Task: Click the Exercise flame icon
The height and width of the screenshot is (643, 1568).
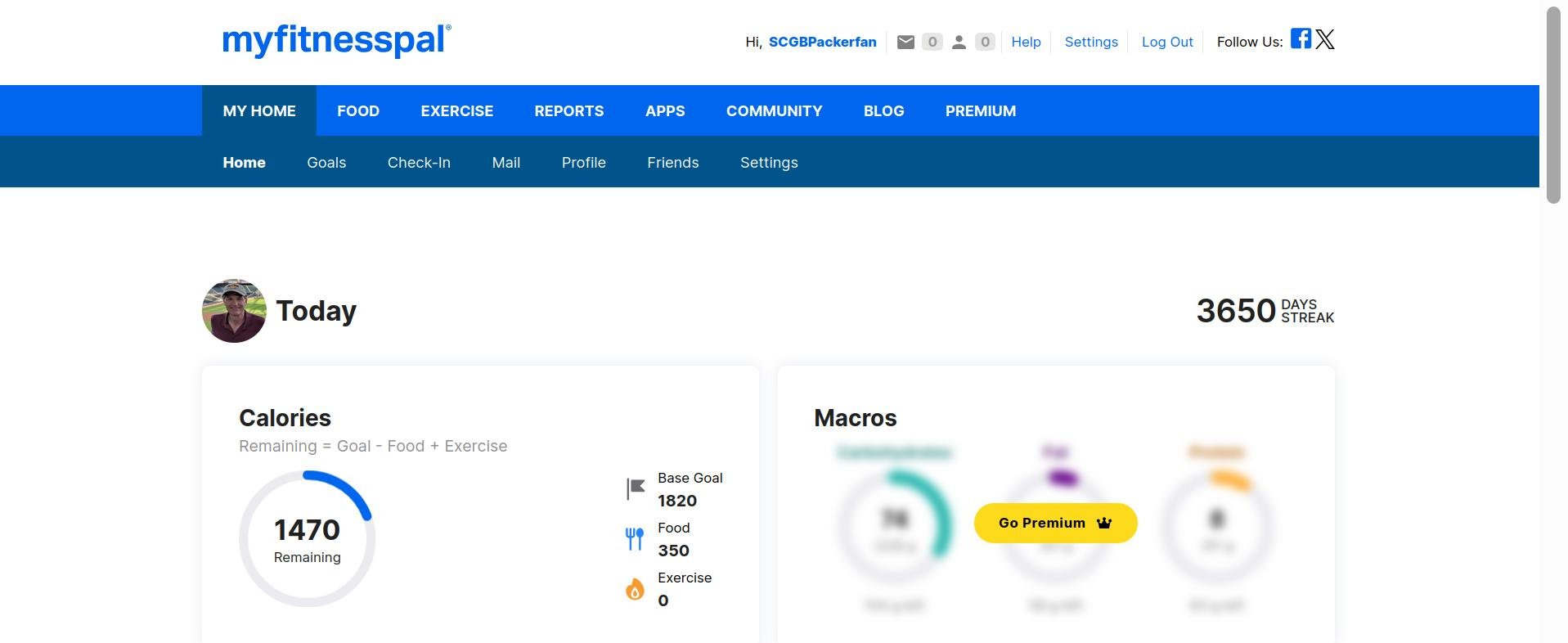Action: click(x=635, y=589)
